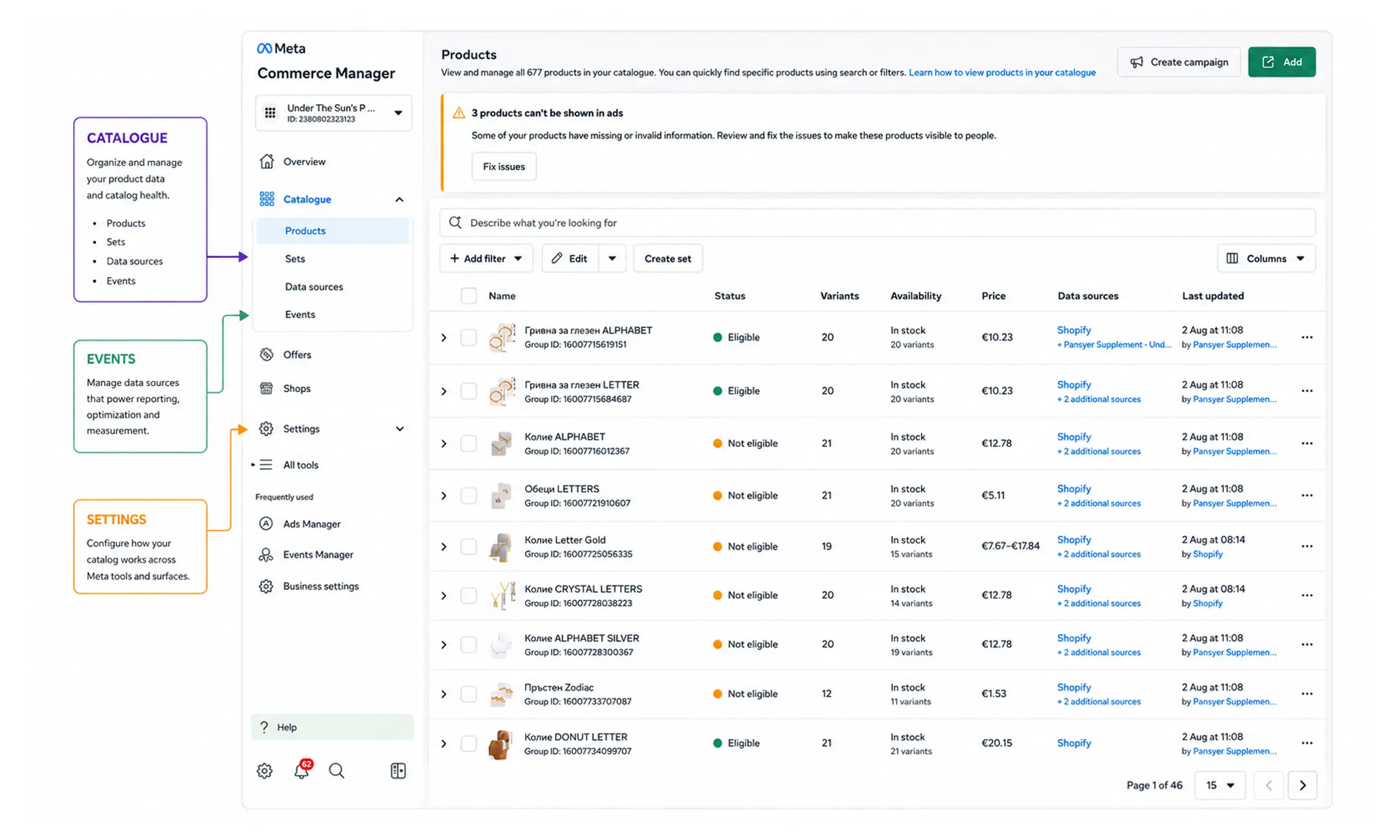This screenshot has height=840, width=1400.
Task: Open Shopify link in Пръстен Zodiac row
Action: tap(1074, 687)
